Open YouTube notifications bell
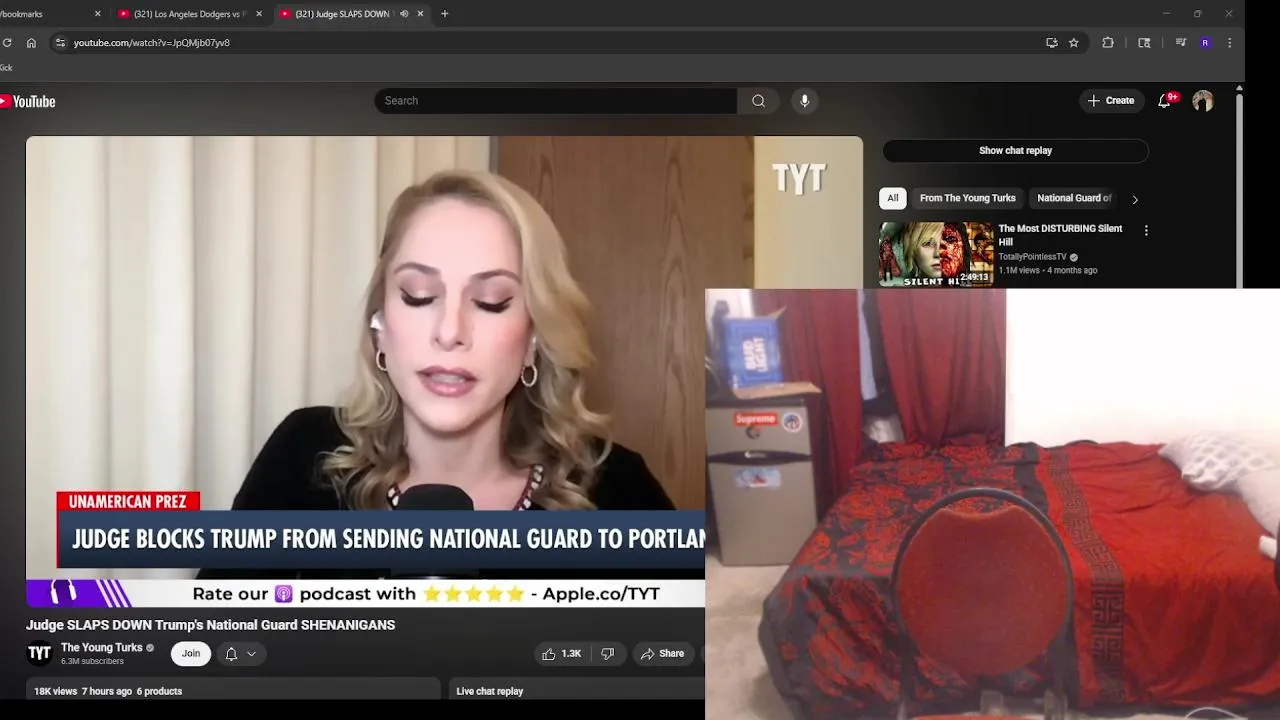Image resolution: width=1280 pixels, height=720 pixels. 1164,101
